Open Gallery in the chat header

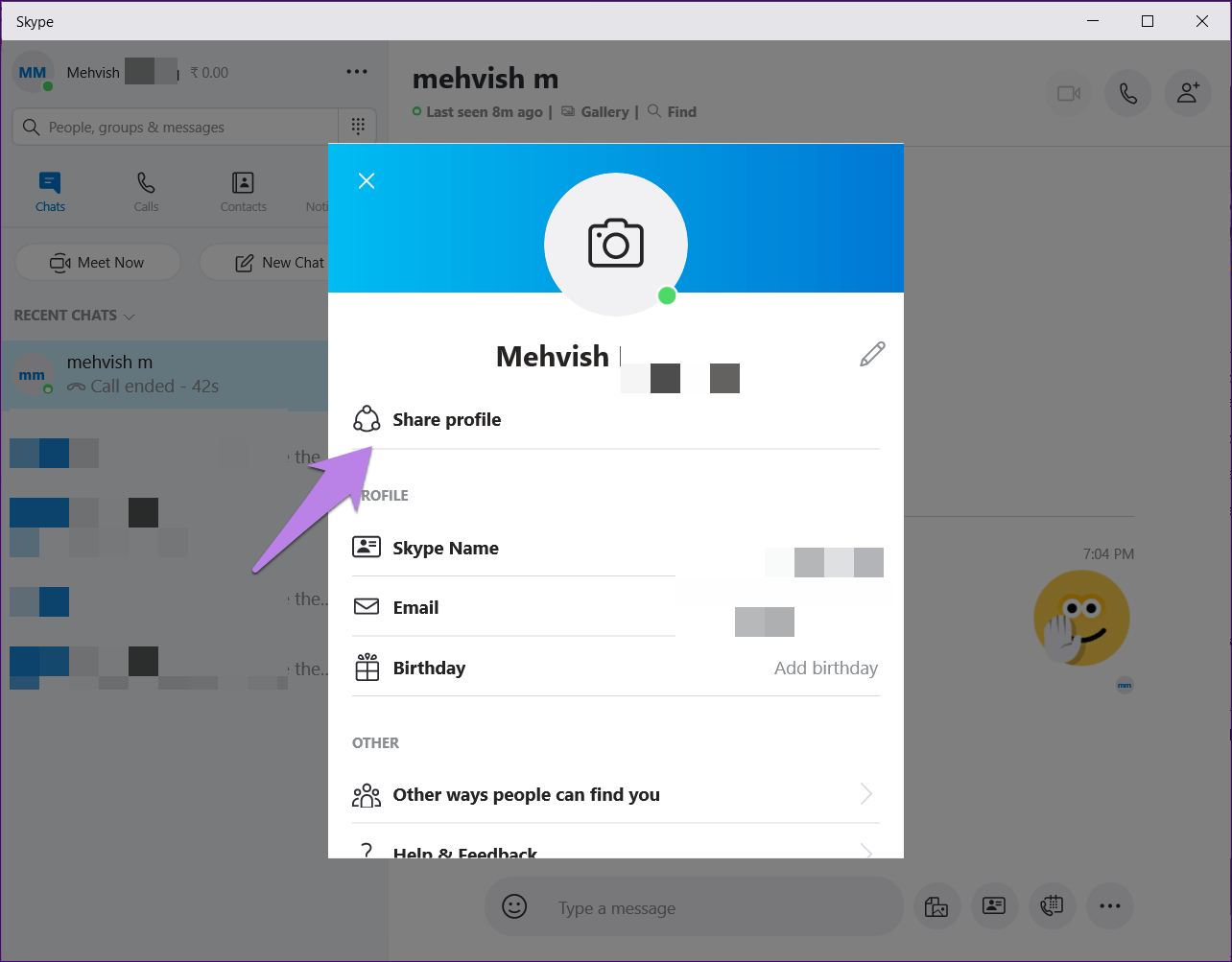(595, 111)
